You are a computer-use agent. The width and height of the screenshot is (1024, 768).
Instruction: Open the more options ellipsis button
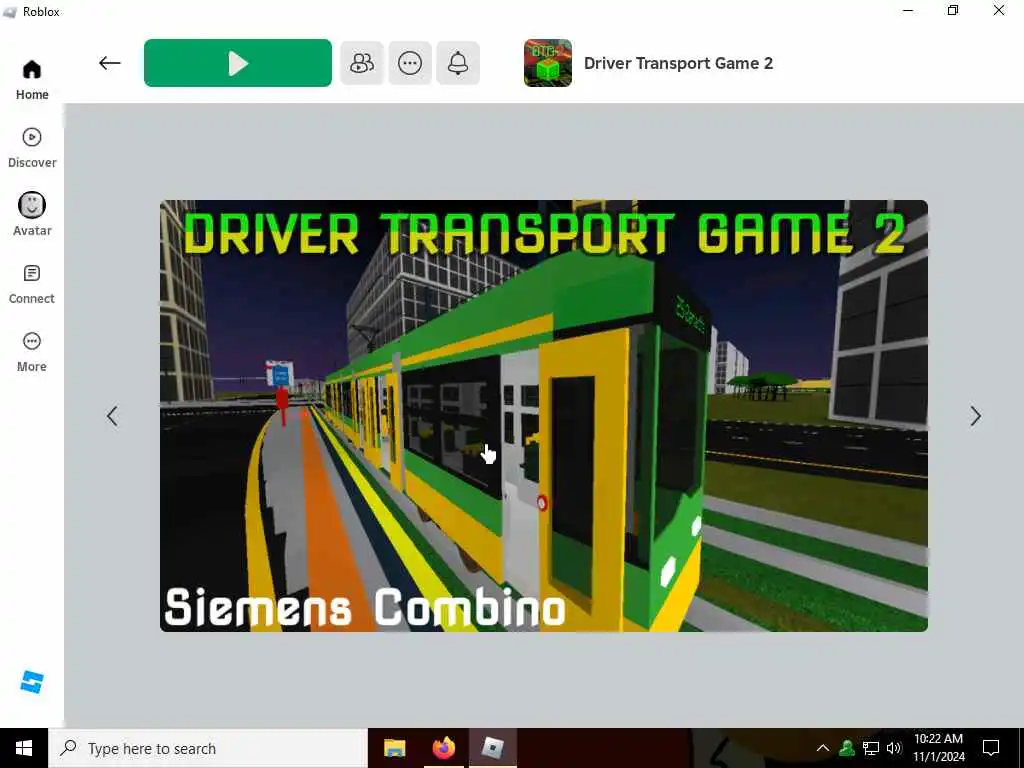pyautogui.click(x=410, y=63)
